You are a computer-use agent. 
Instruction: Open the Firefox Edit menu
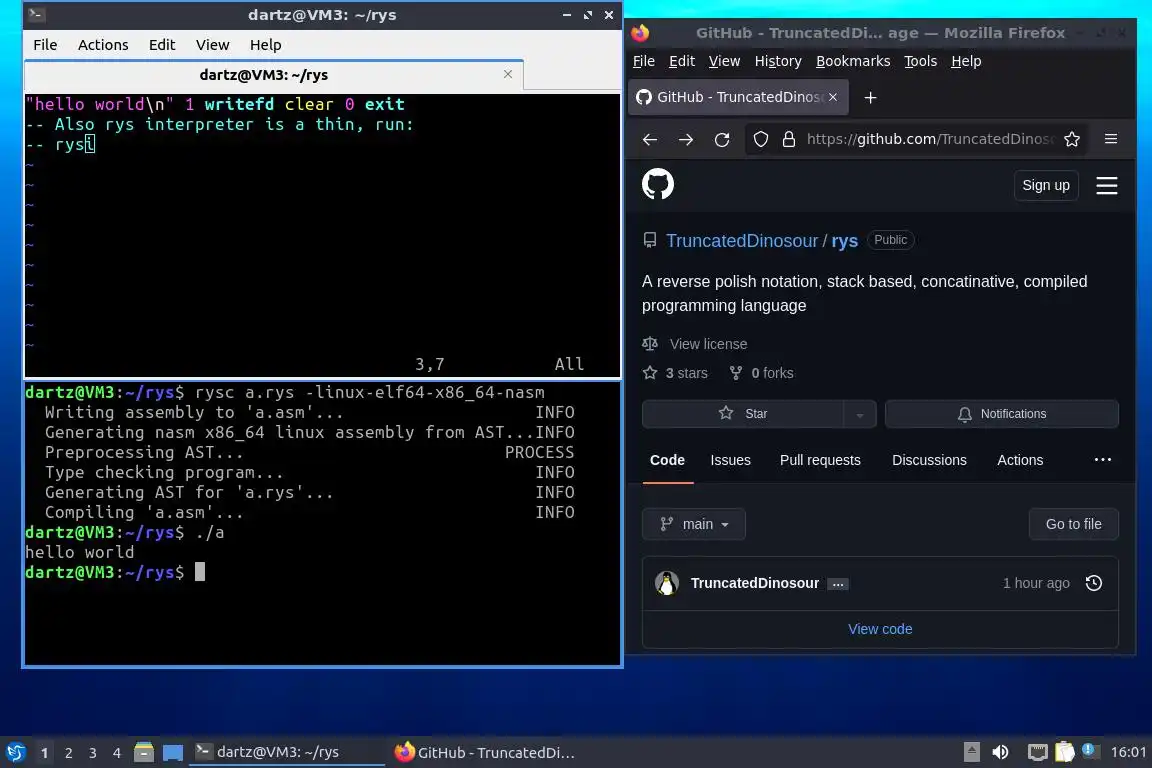682,61
